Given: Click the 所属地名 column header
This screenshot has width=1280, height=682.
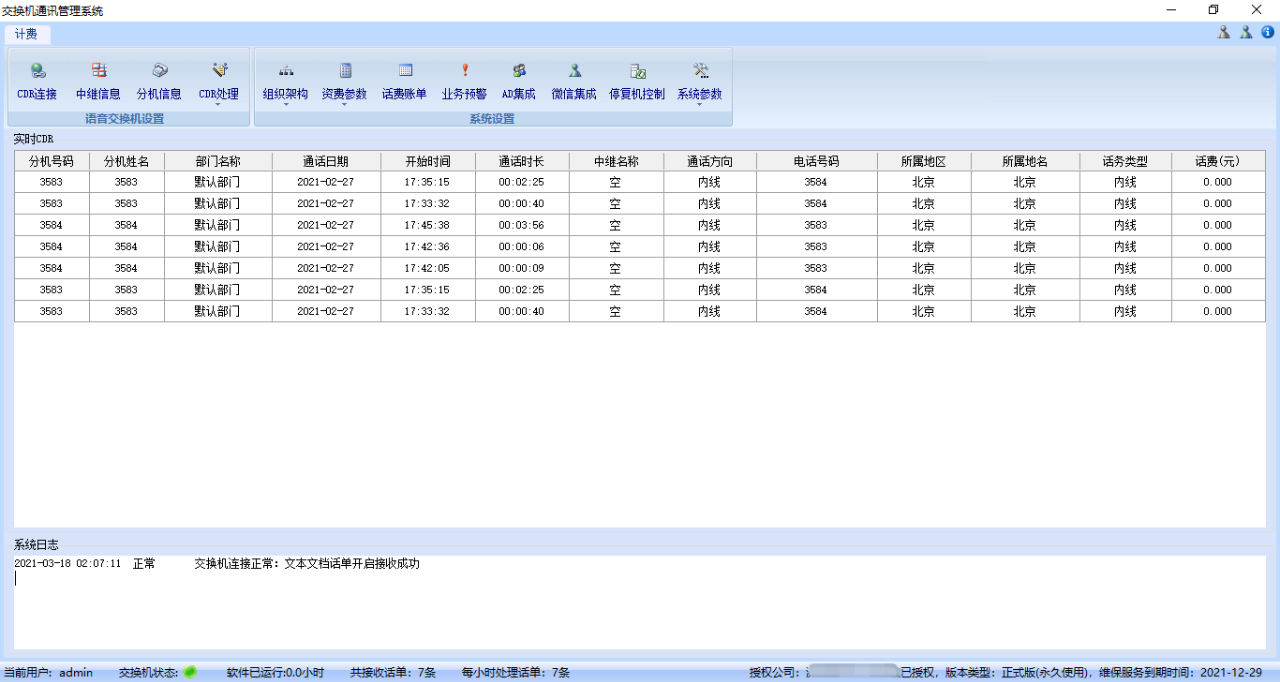Looking at the screenshot, I should [1025, 161].
